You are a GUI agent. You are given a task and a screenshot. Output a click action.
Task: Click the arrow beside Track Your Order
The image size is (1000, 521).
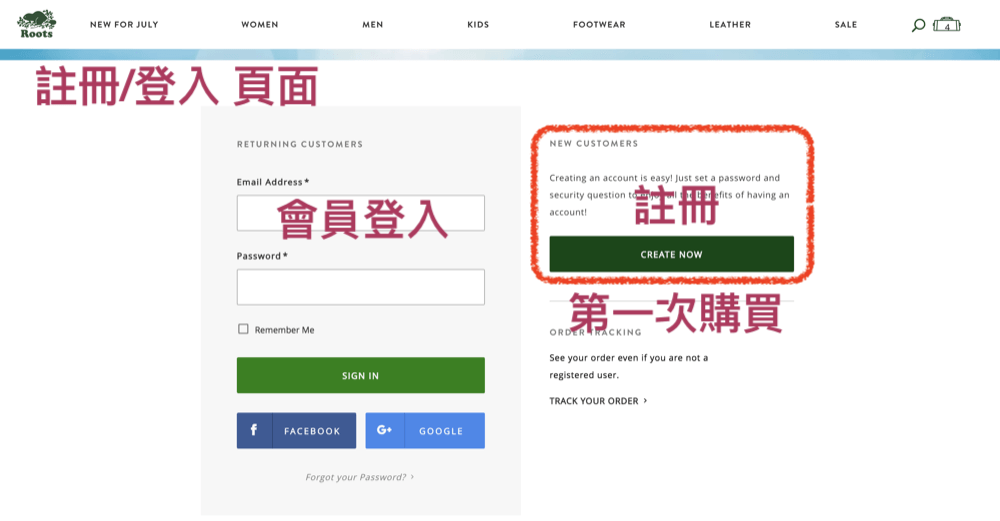pyautogui.click(x=645, y=401)
